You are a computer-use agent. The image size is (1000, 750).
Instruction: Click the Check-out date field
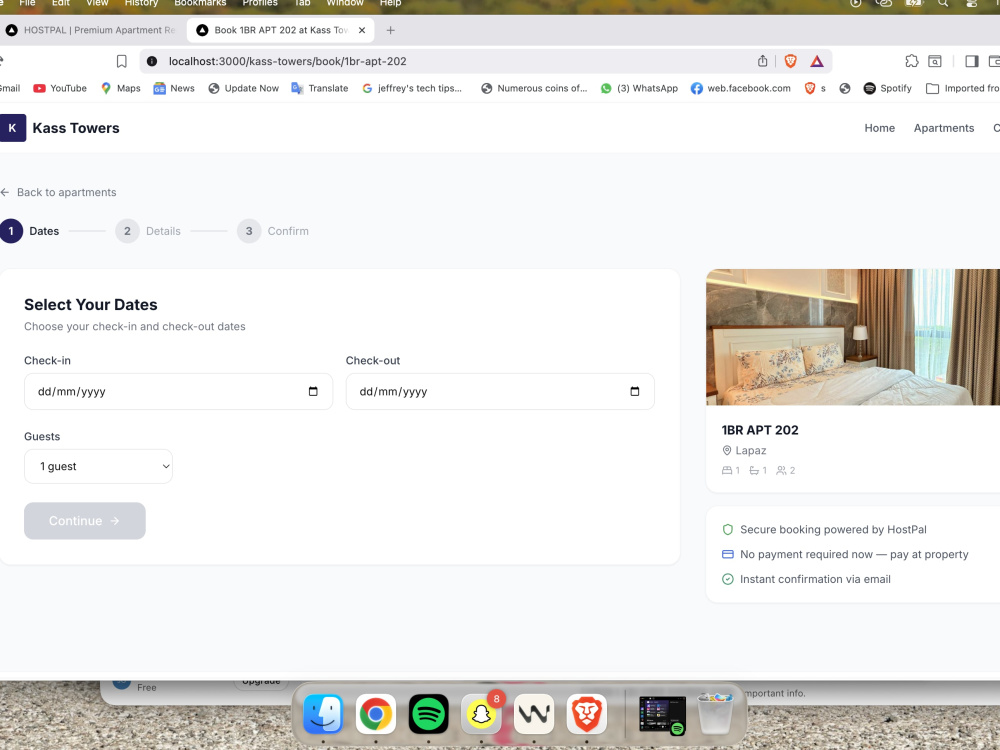coord(500,392)
